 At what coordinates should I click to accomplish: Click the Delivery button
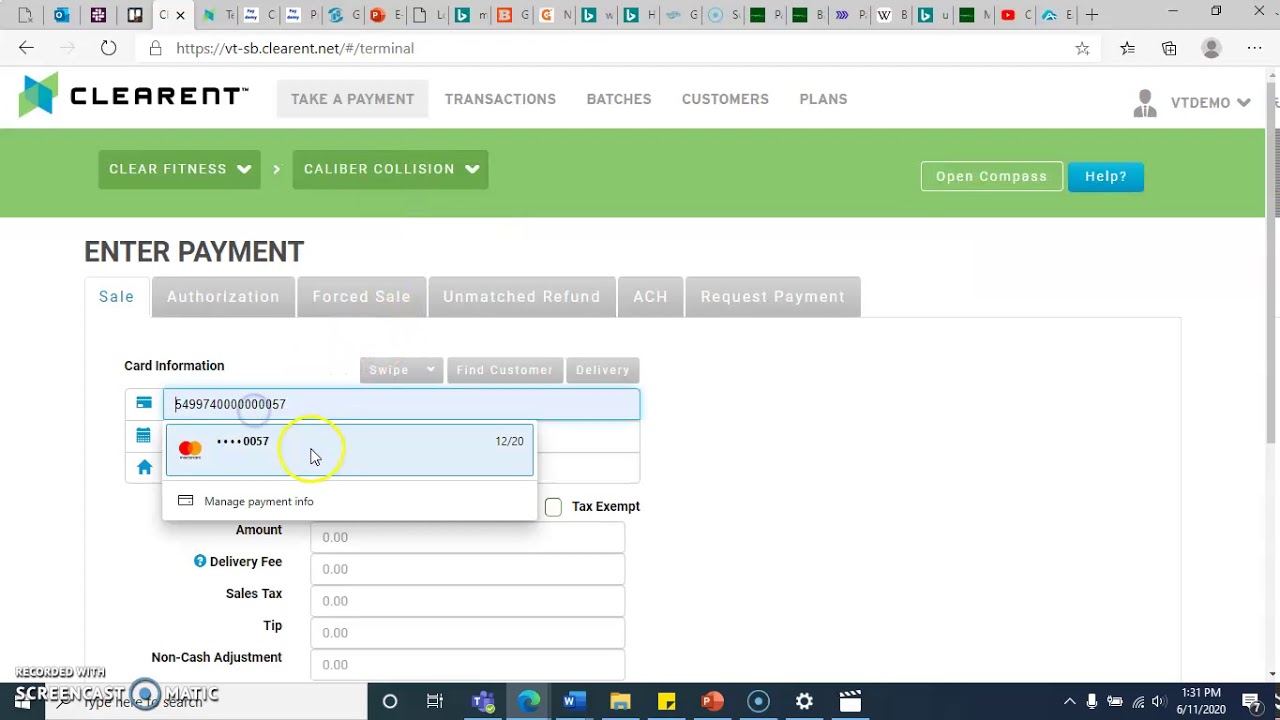[602, 370]
